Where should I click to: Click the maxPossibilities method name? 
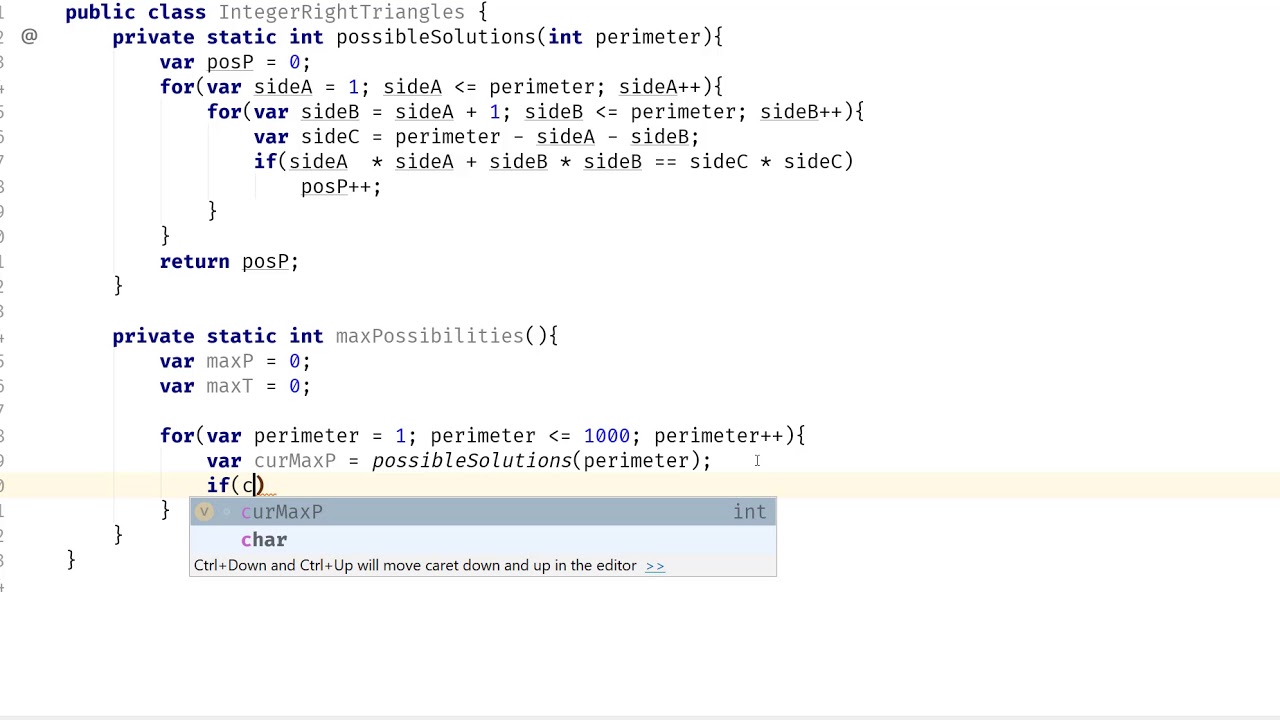tap(430, 336)
